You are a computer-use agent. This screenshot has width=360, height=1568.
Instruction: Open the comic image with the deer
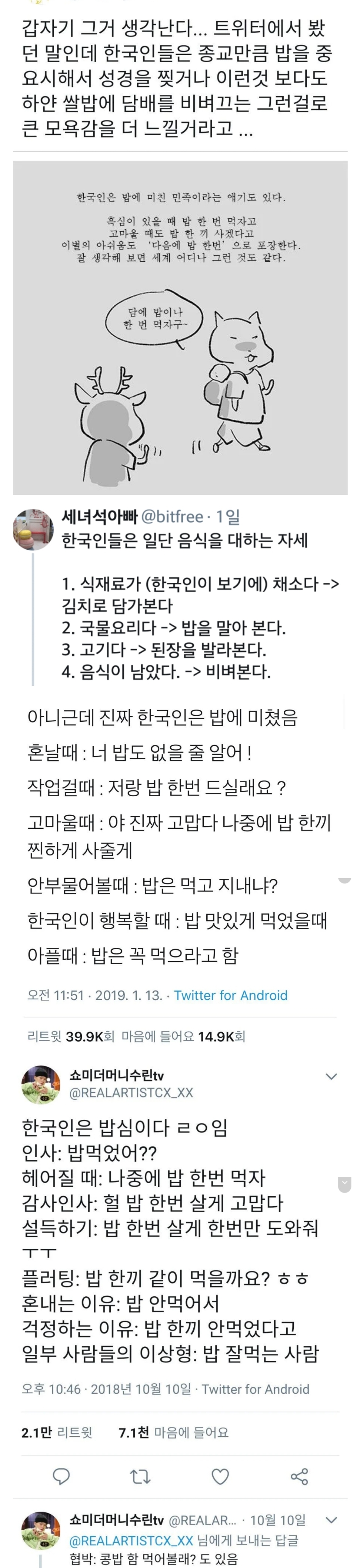tap(180, 327)
